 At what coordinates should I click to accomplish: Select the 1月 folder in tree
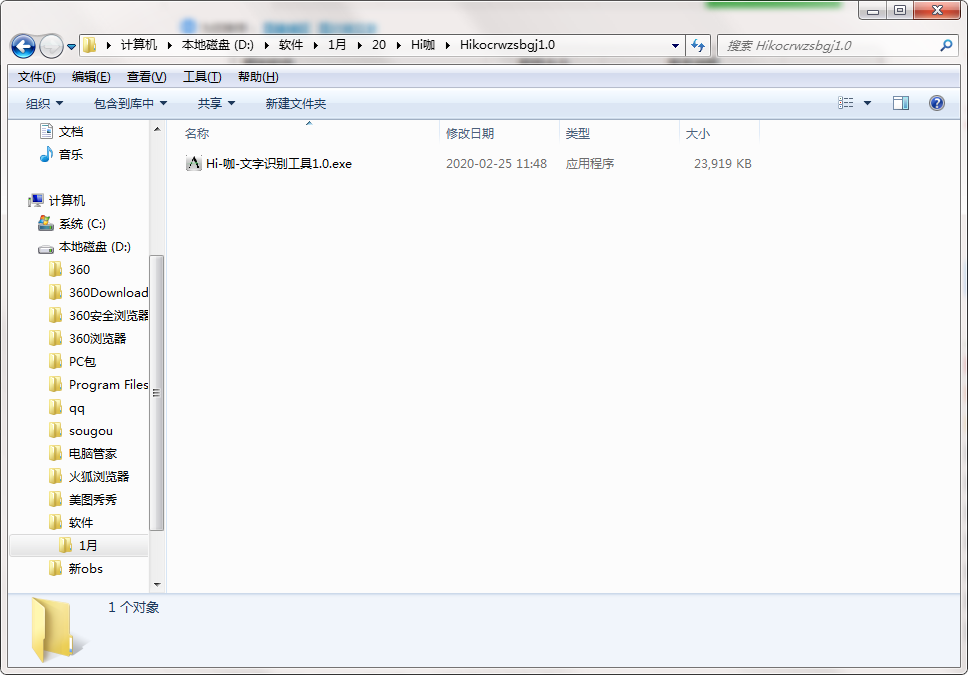click(88, 545)
